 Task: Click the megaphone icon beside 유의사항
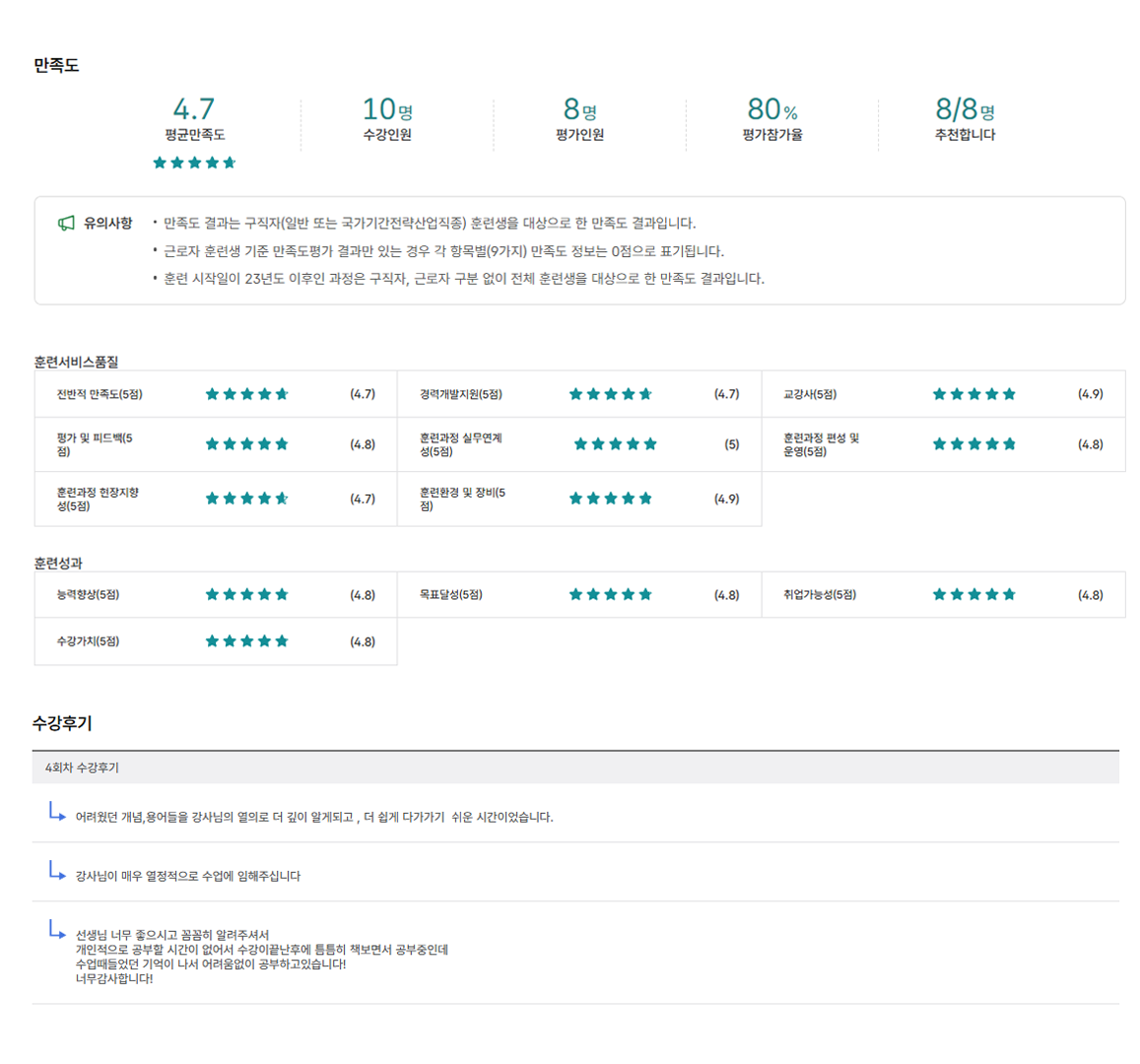66,224
